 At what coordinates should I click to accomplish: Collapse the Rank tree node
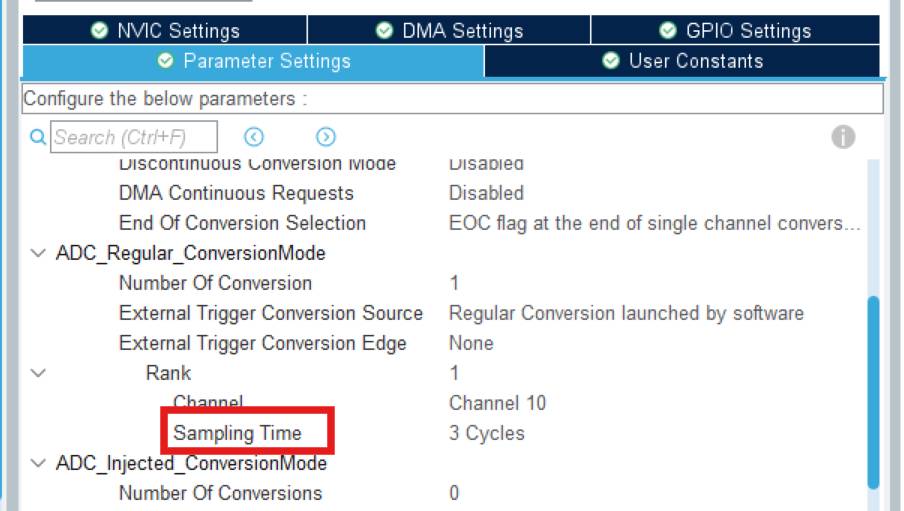pyautogui.click(x=38, y=373)
